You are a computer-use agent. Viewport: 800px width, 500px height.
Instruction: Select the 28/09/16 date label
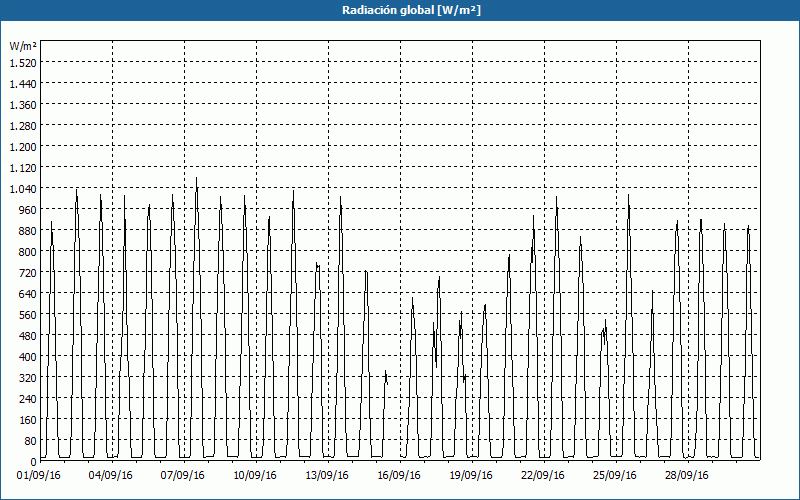pos(687,475)
